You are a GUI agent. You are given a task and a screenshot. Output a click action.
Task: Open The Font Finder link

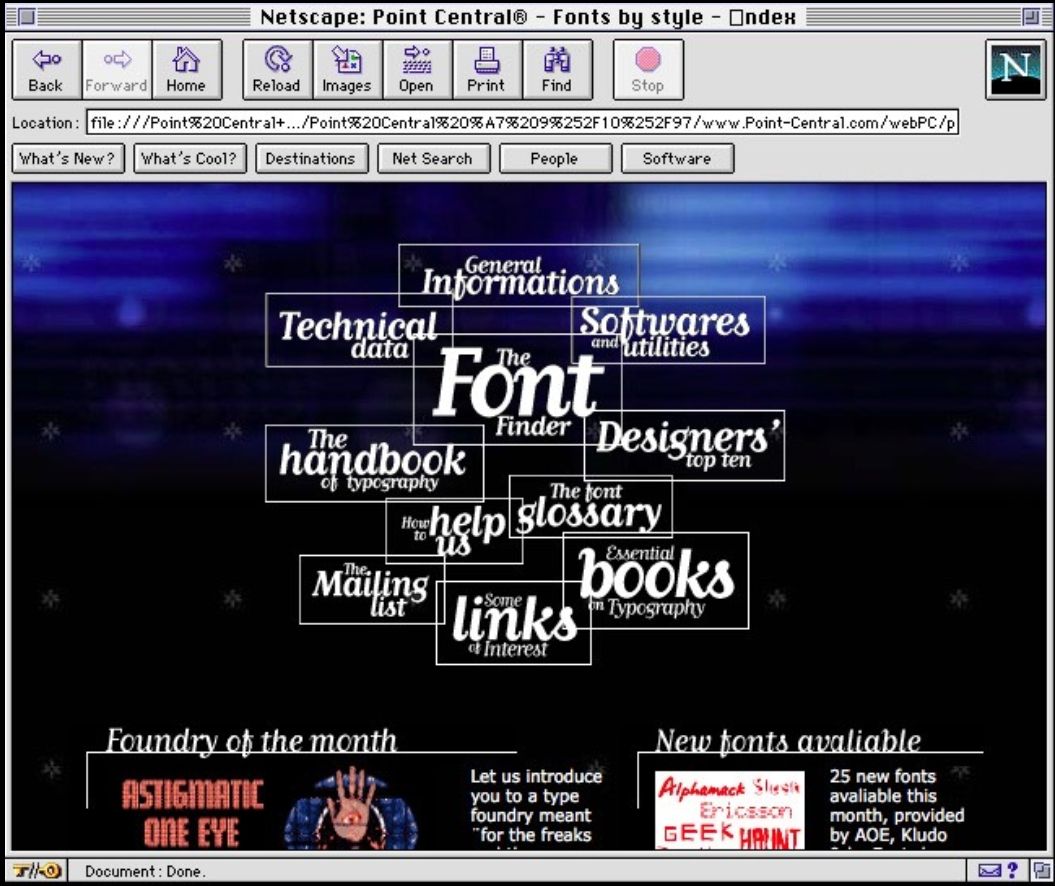517,390
